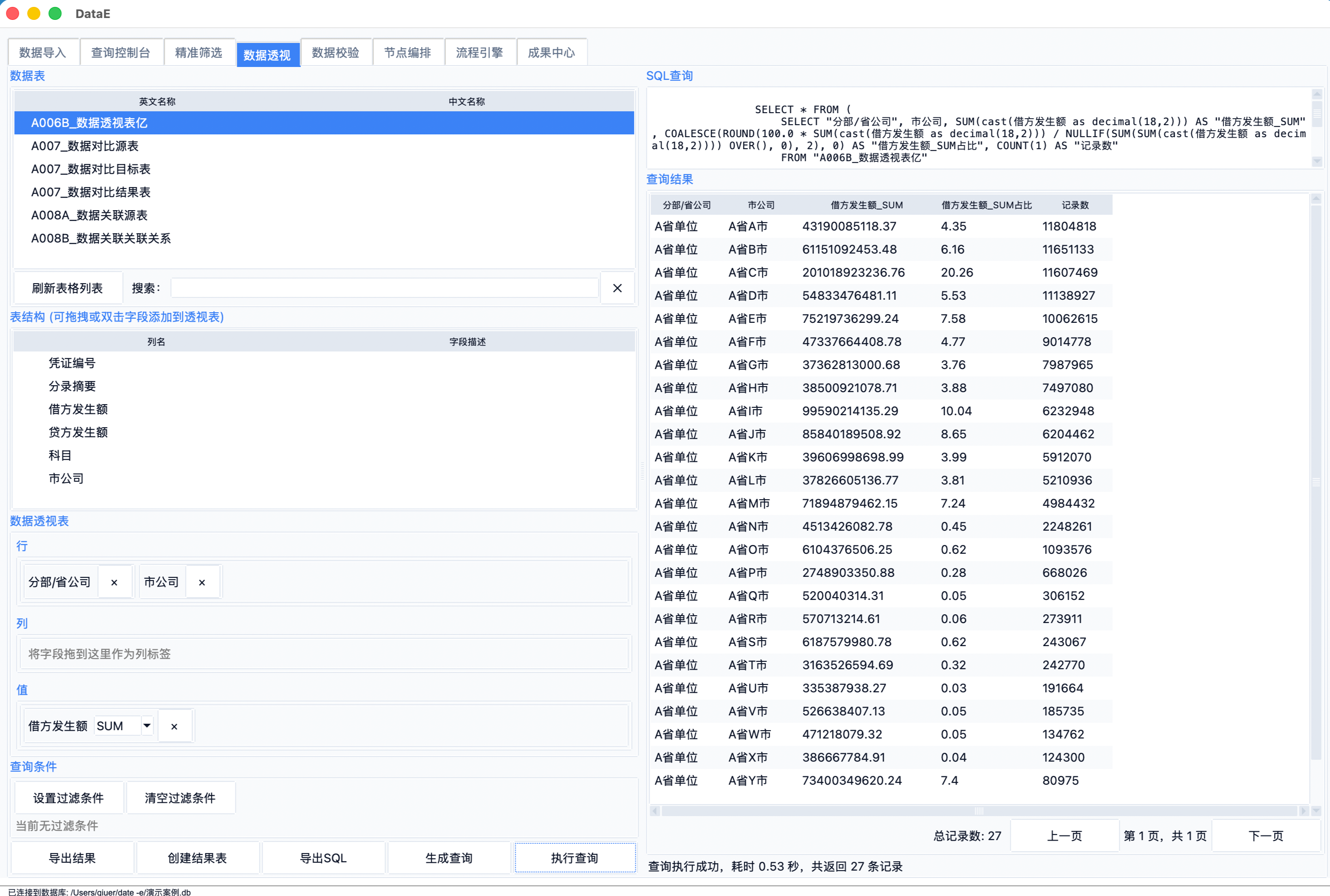Viewport: 1330px width, 896px height.
Task: Click 执行查询 button
Action: [575, 858]
